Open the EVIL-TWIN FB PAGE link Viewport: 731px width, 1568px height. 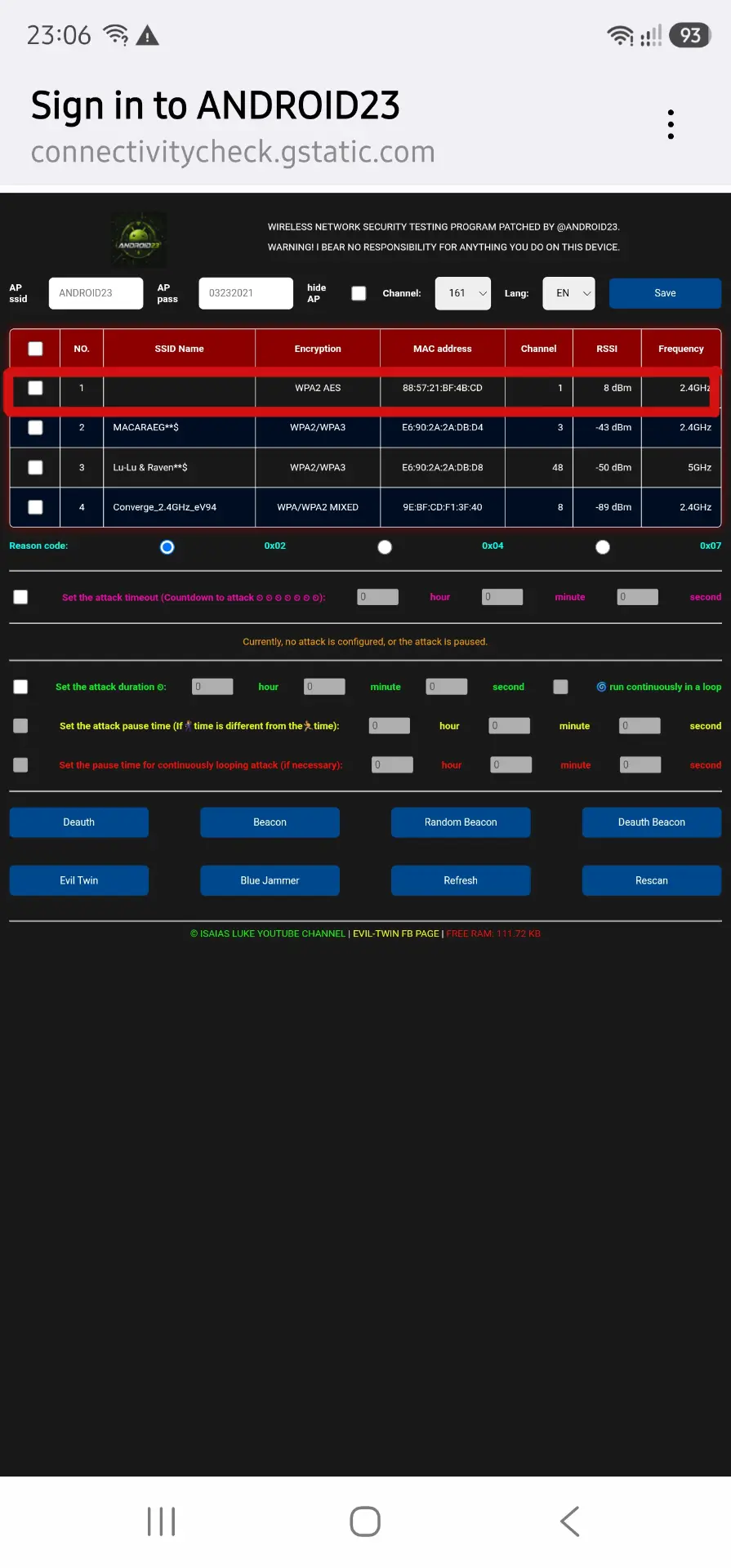tap(396, 933)
